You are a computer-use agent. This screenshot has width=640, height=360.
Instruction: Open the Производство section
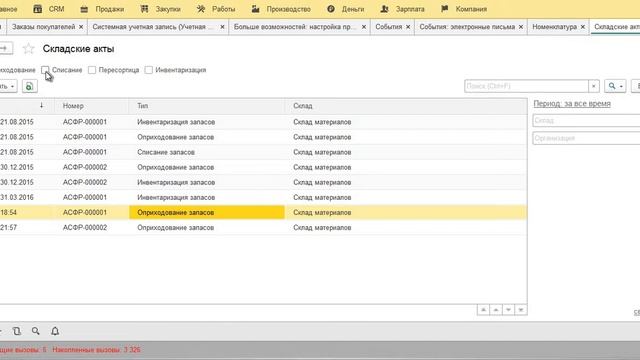click(281, 9)
